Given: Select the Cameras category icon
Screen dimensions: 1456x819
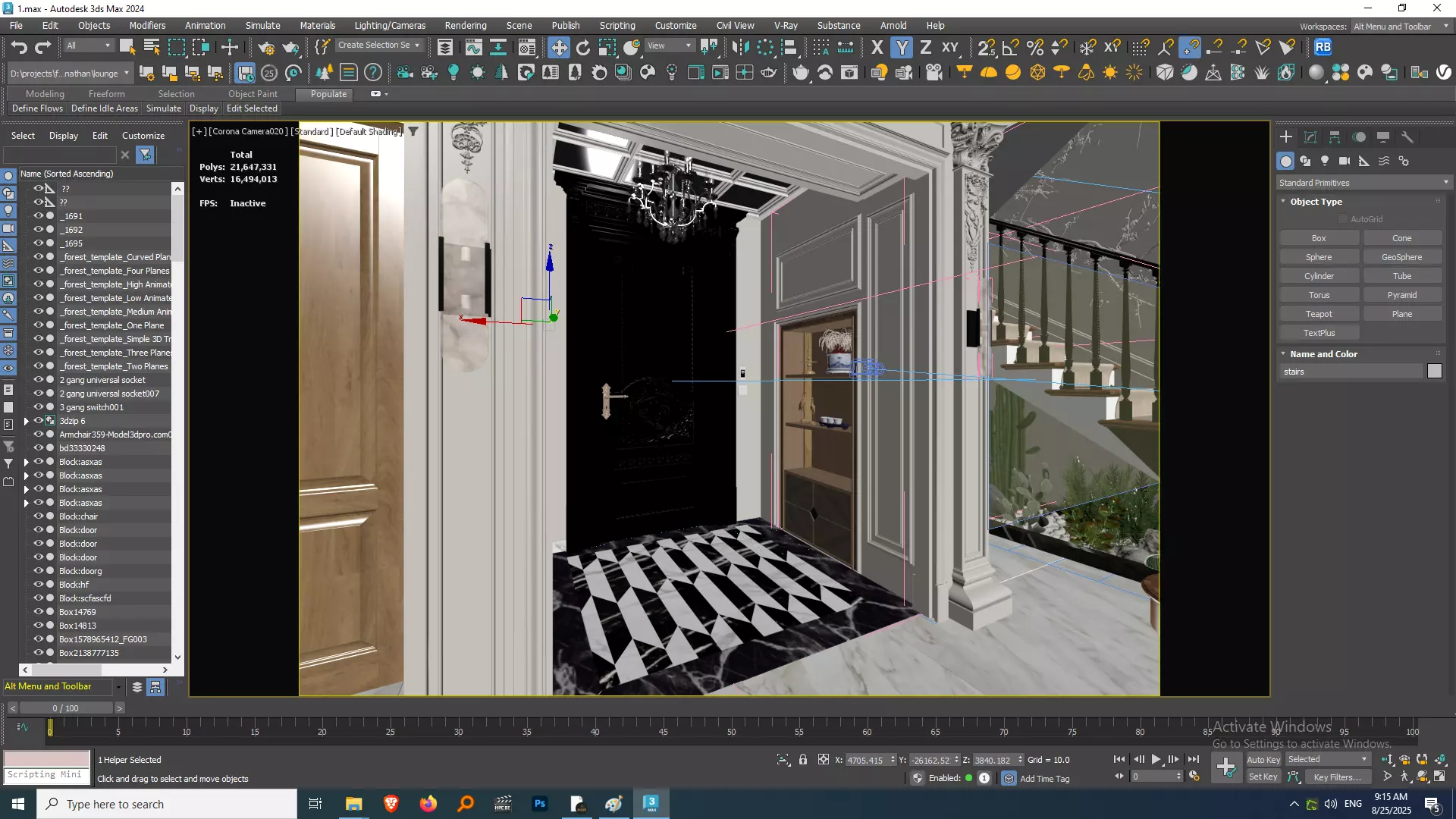Looking at the screenshot, I should 1345,161.
